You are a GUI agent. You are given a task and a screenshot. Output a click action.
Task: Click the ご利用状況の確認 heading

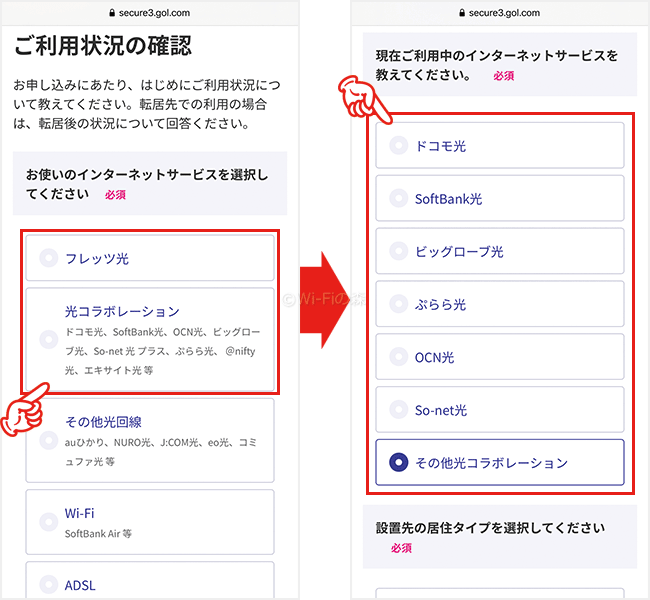[103, 46]
